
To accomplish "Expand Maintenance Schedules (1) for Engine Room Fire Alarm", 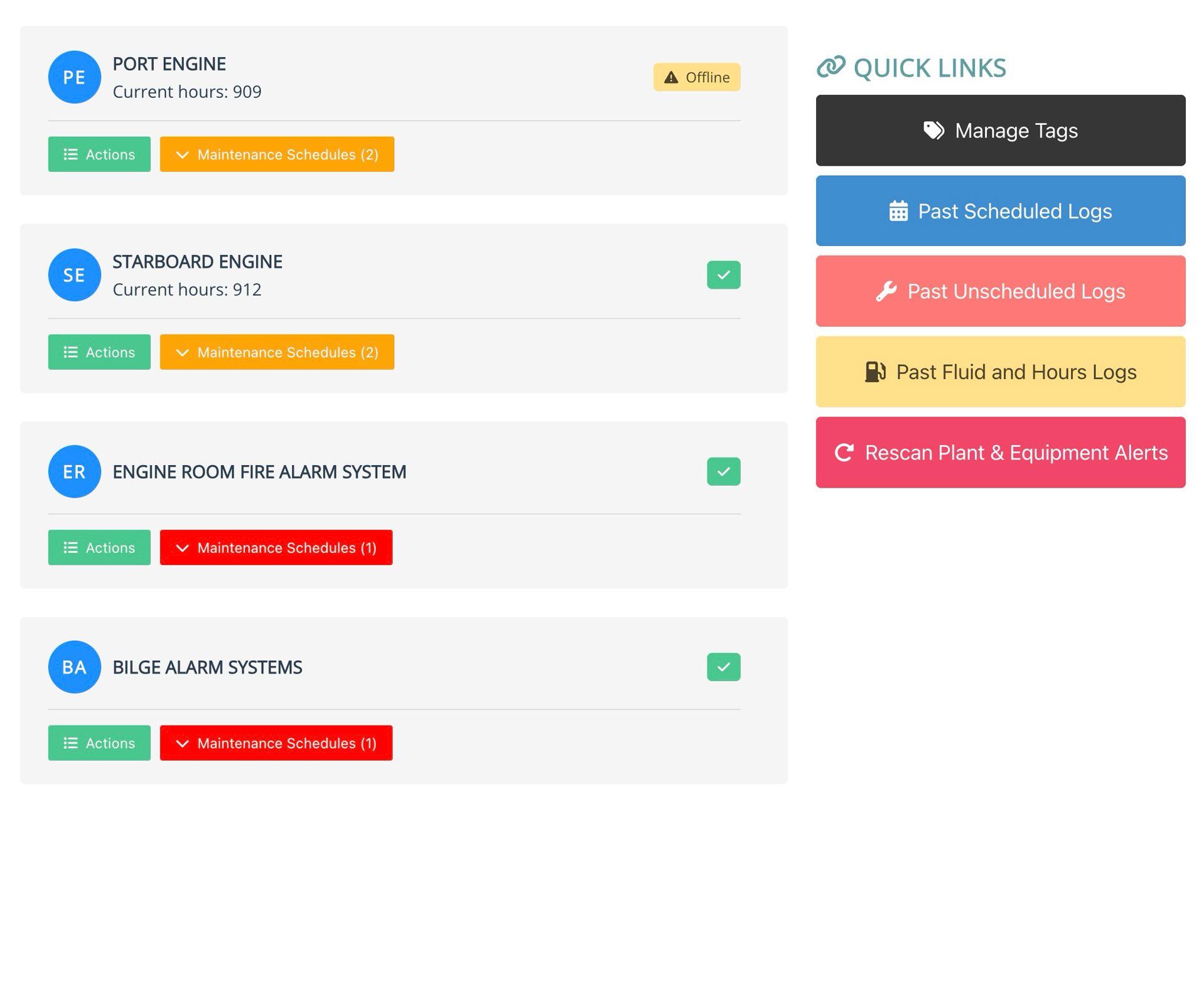I will [276, 547].
